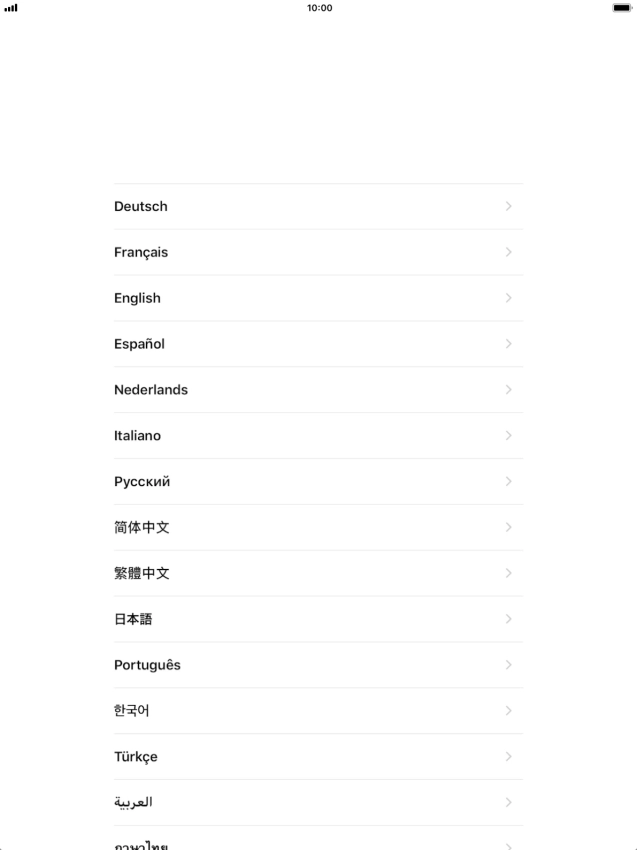The height and width of the screenshot is (850, 637).
Task: Click the chevron next to Español
Action: tap(509, 344)
